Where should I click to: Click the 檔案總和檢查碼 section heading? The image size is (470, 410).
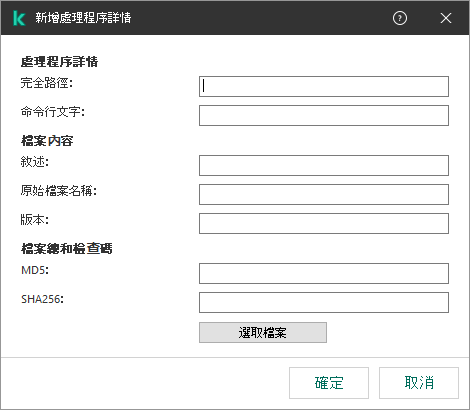click(x=67, y=249)
